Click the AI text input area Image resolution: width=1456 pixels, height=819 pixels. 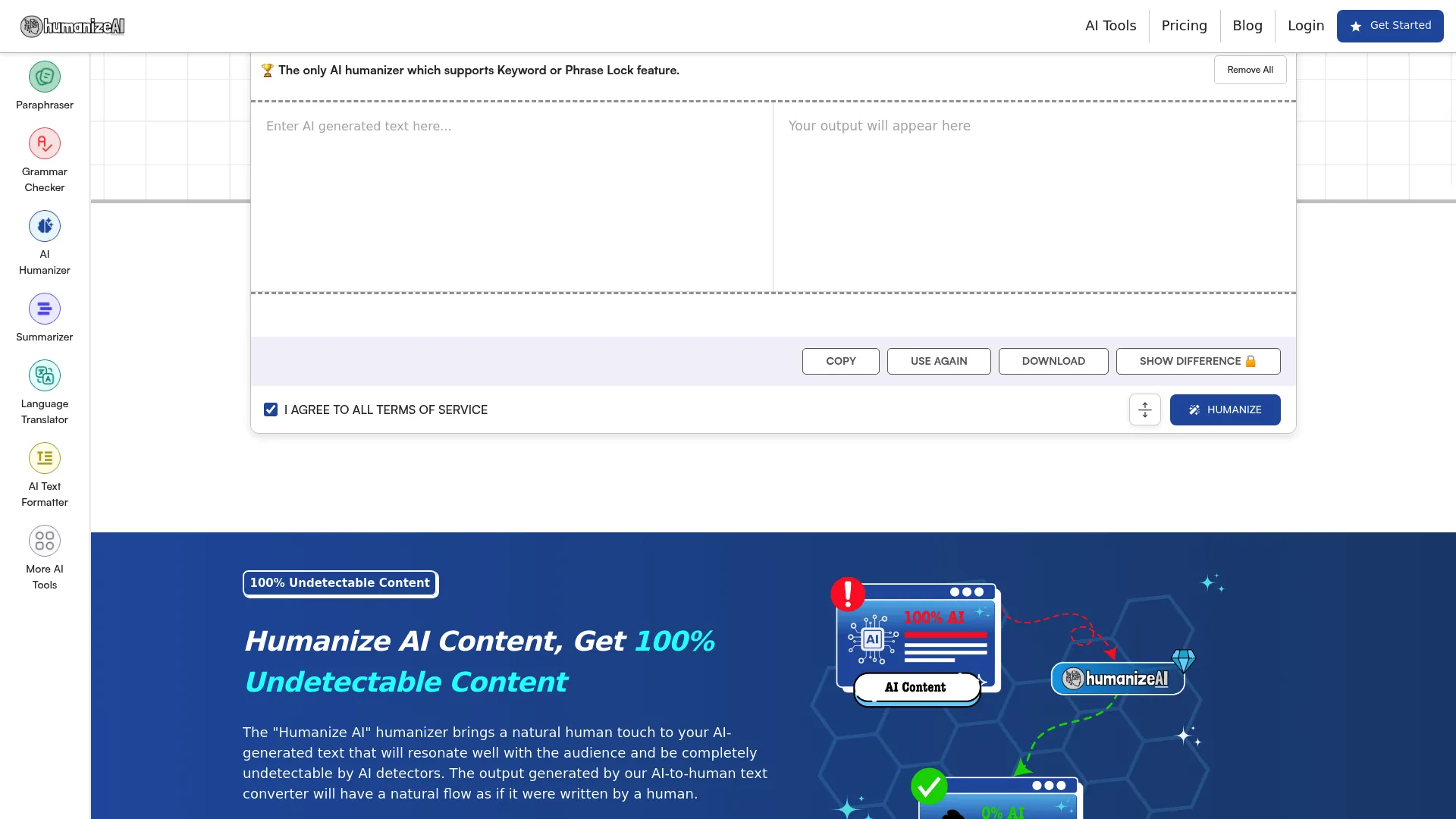coord(512,197)
